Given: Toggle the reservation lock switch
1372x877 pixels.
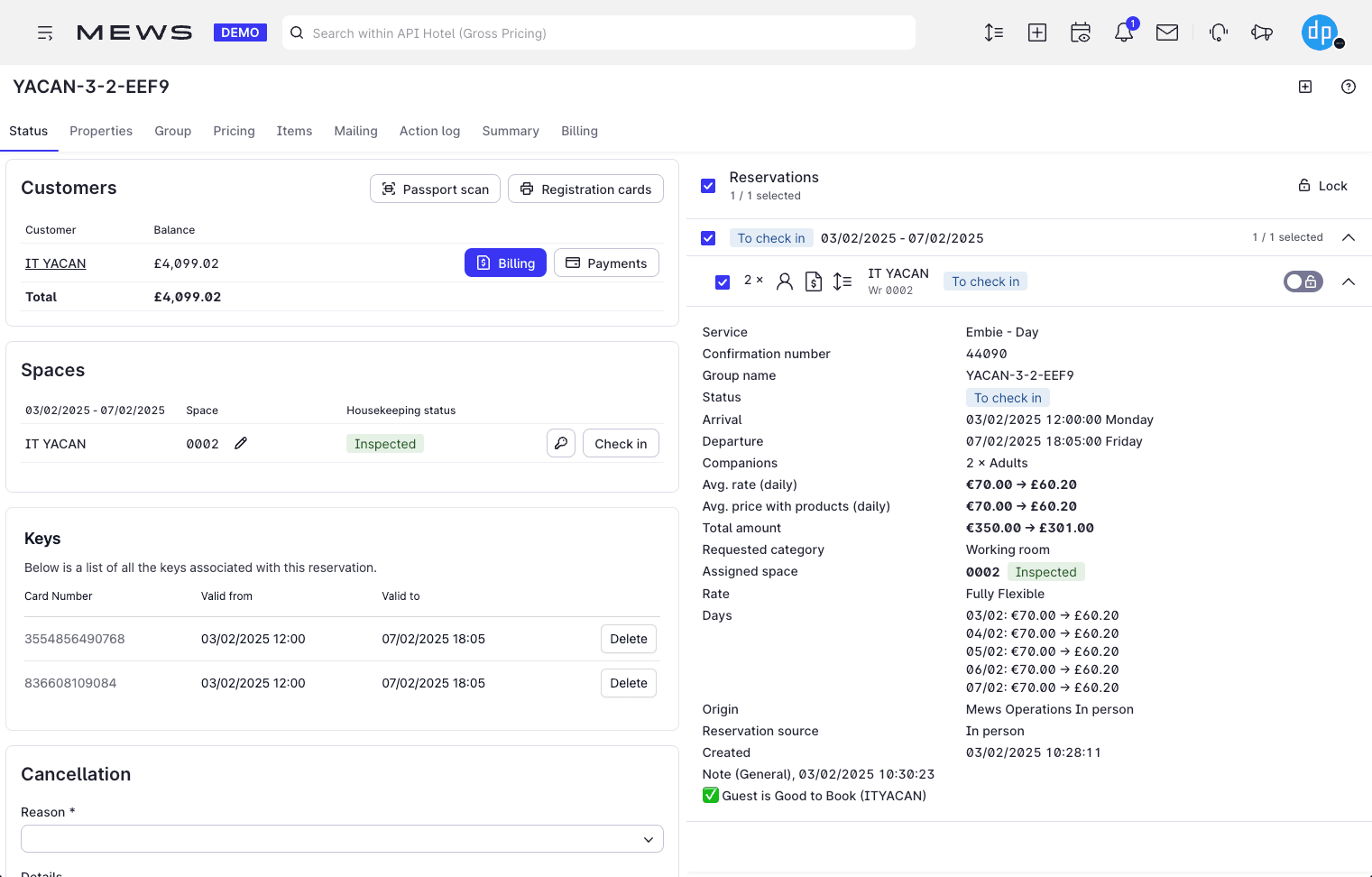Looking at the screenshot, I should coord(1303,282).
